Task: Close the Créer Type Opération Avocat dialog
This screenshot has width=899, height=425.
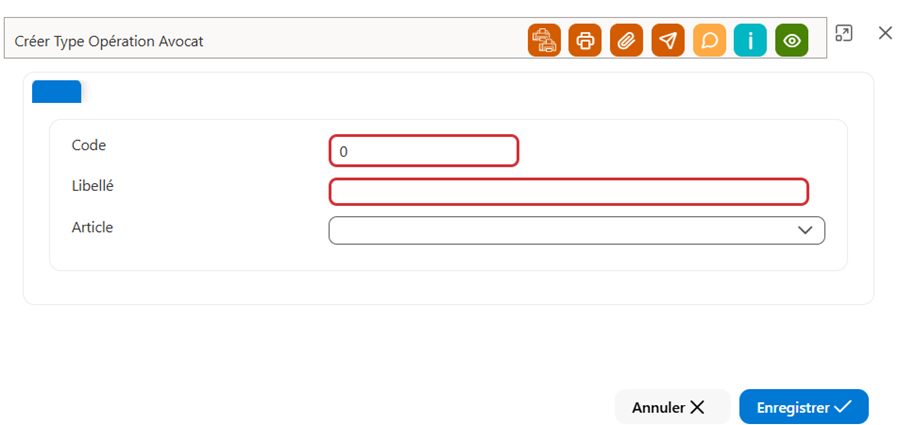Action: (x=885, y=33)
